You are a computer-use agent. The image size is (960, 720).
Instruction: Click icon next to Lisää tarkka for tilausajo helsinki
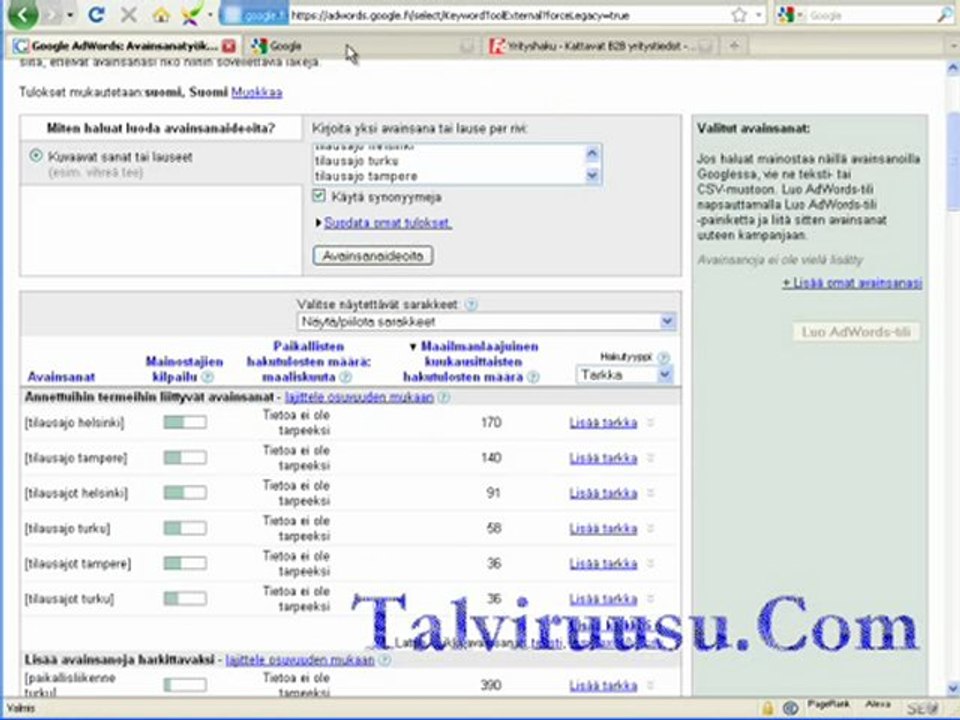tap(651, 422)
